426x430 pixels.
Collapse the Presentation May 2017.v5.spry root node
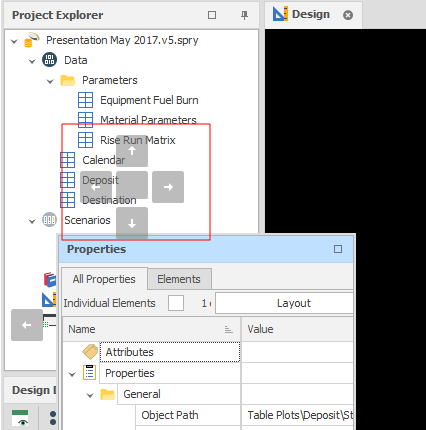[14, 41]
